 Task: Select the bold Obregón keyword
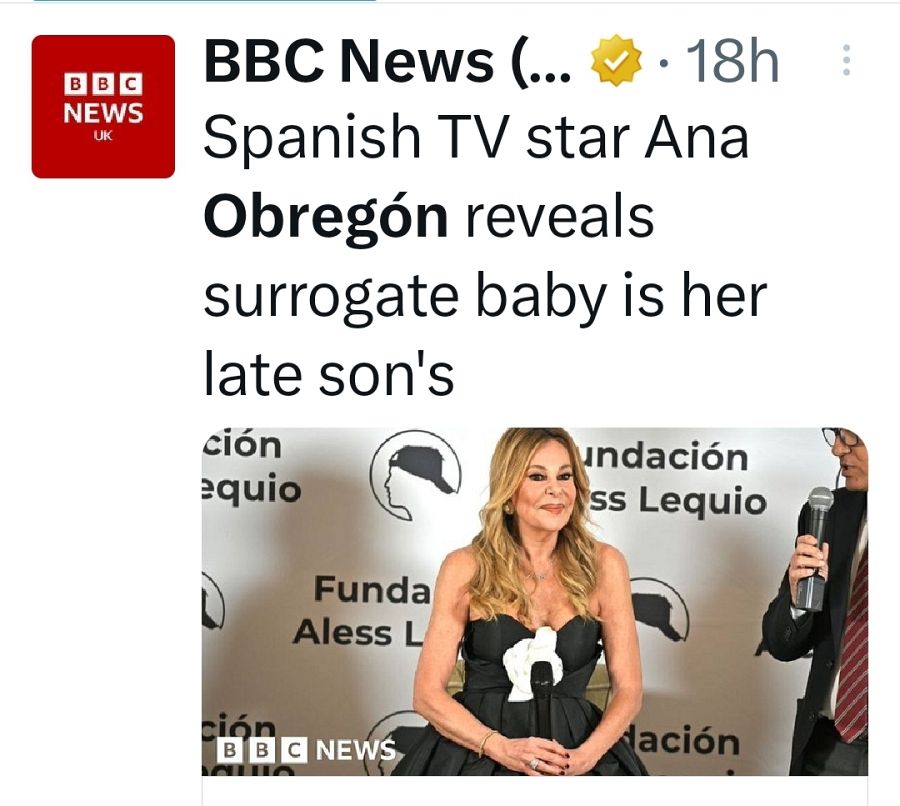tap(325, 216)
